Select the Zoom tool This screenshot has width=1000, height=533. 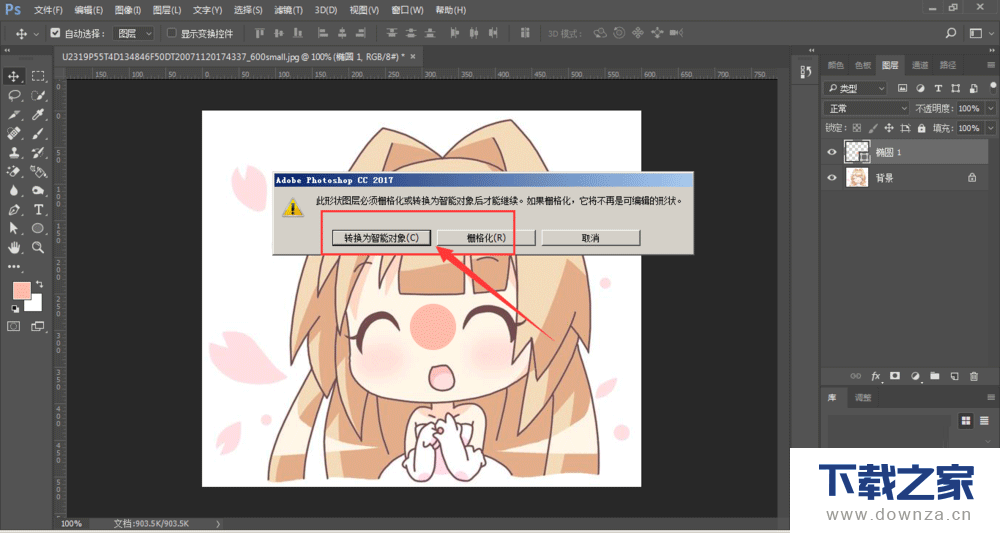pos(38,247)
